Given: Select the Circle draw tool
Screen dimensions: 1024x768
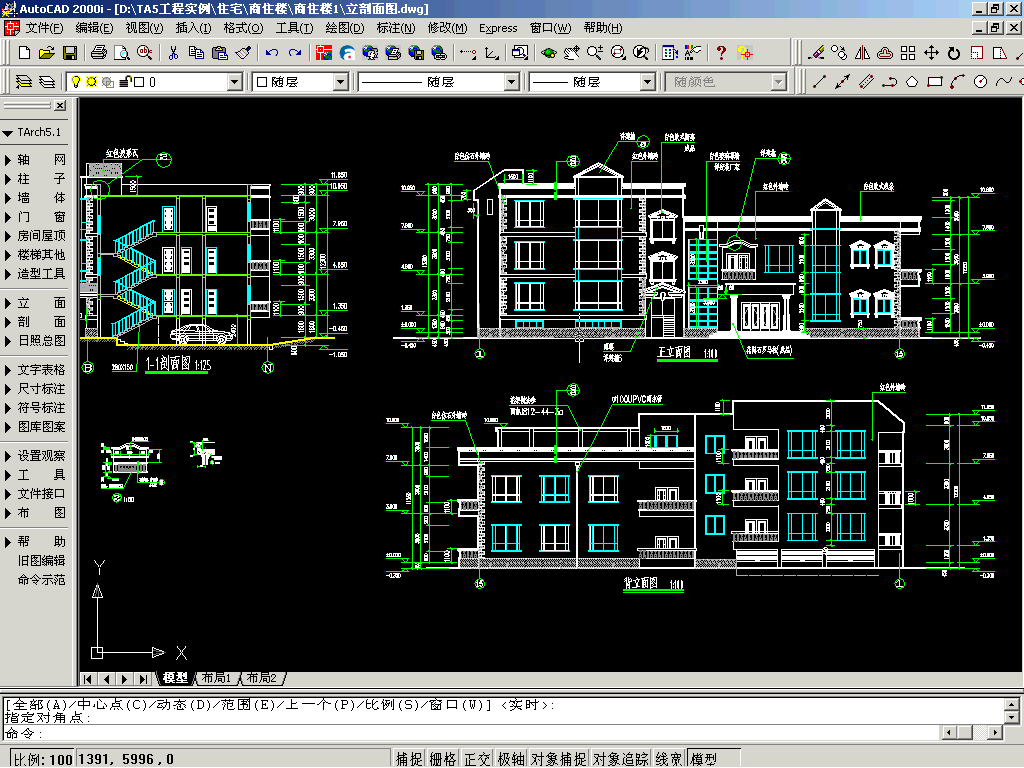Looking at the screenshot, I should click(980, 82).
